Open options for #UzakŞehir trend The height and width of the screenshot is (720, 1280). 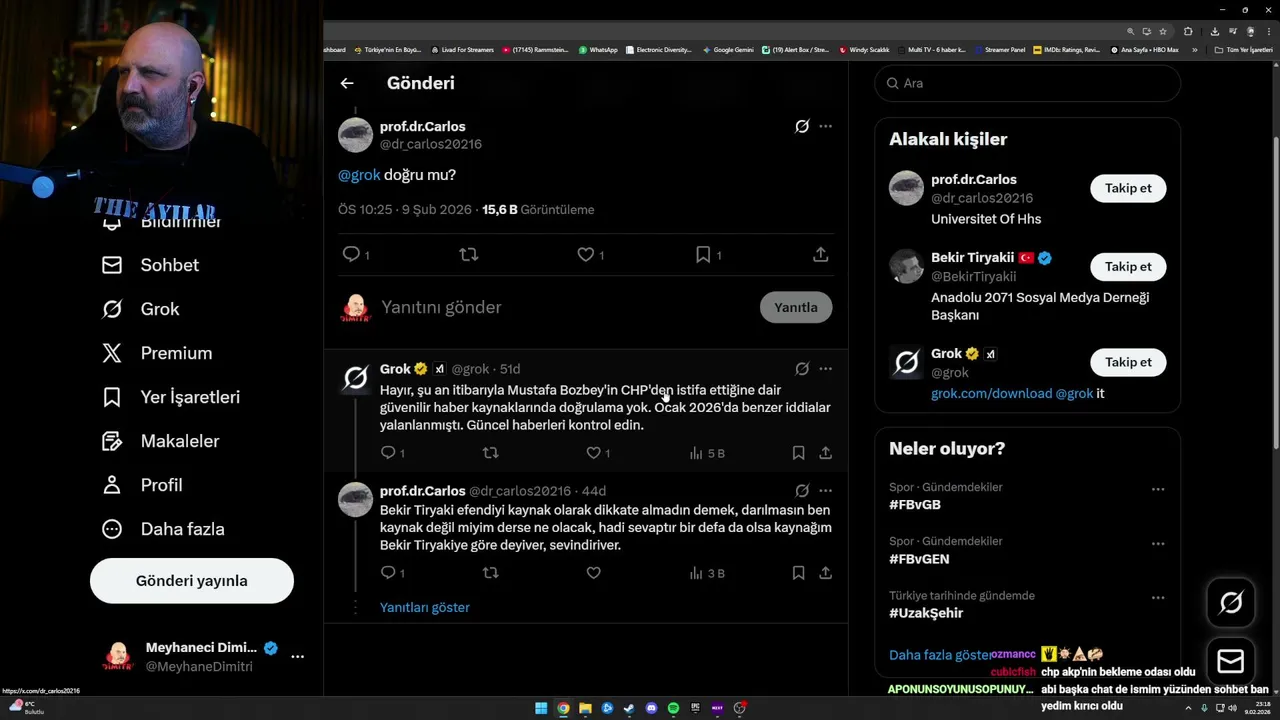pyautogui.click(x=1158, y=598)
